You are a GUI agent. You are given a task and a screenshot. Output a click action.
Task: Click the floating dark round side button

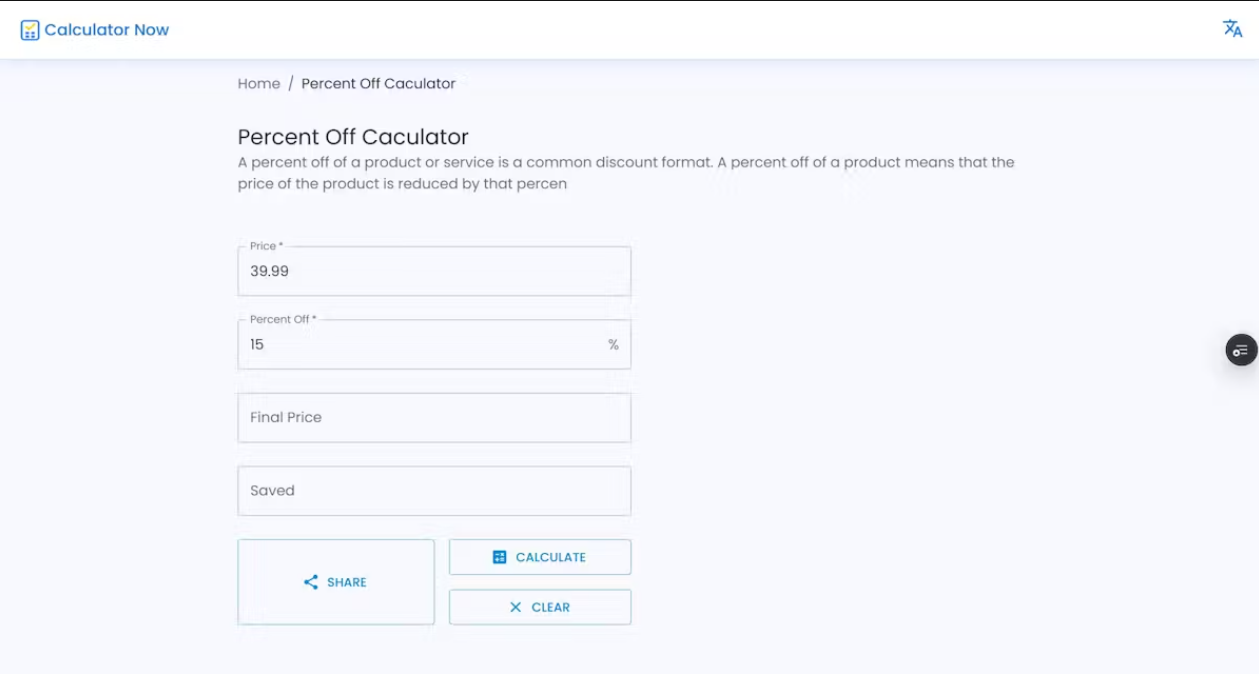1241,350
